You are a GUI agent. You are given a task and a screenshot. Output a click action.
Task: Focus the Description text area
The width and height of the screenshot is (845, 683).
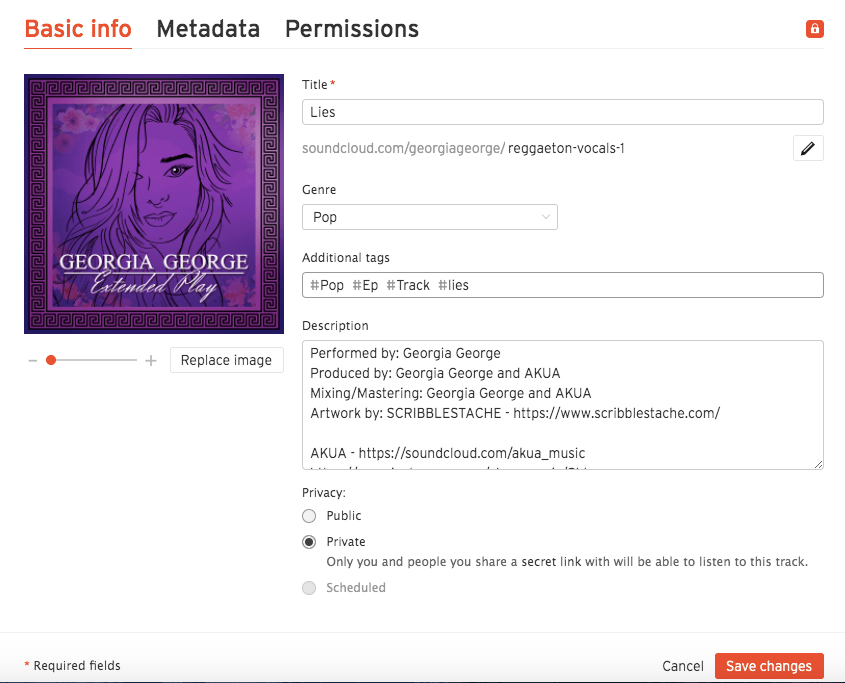pyautogui.click(x=562, y=404)
